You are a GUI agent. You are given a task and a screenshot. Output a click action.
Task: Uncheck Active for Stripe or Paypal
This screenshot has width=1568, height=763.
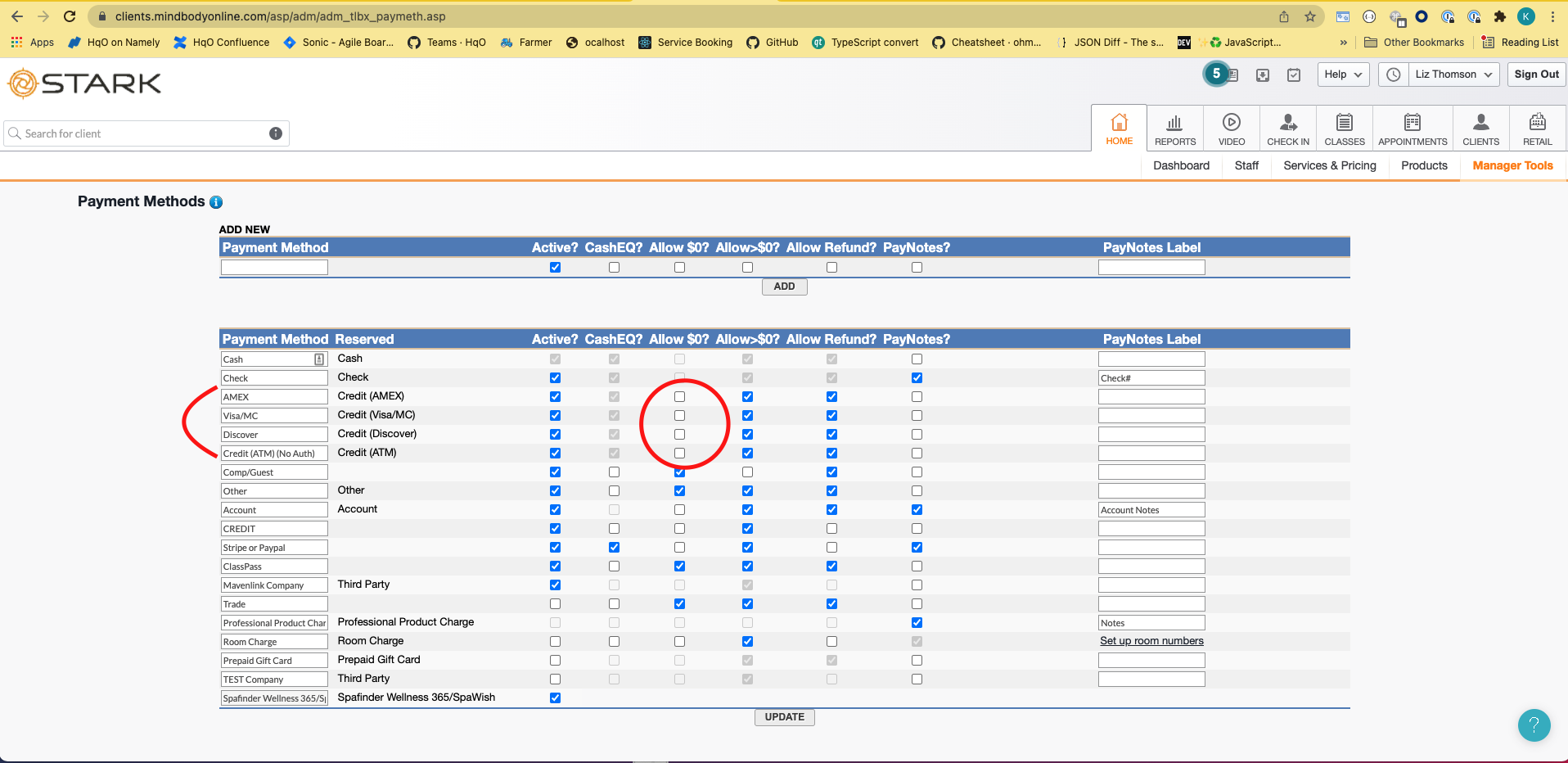tap(556, 548)
